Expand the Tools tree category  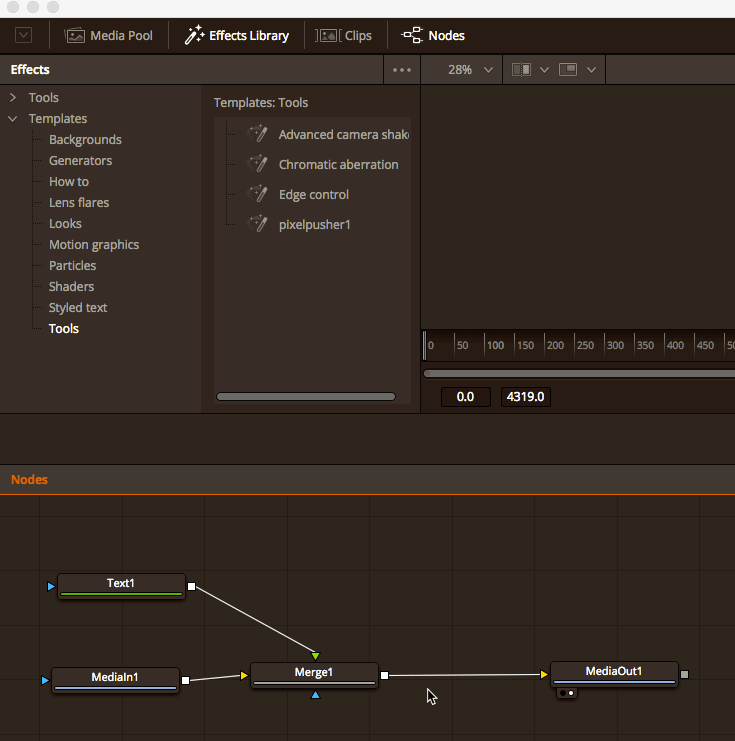[x=13, y=97]
